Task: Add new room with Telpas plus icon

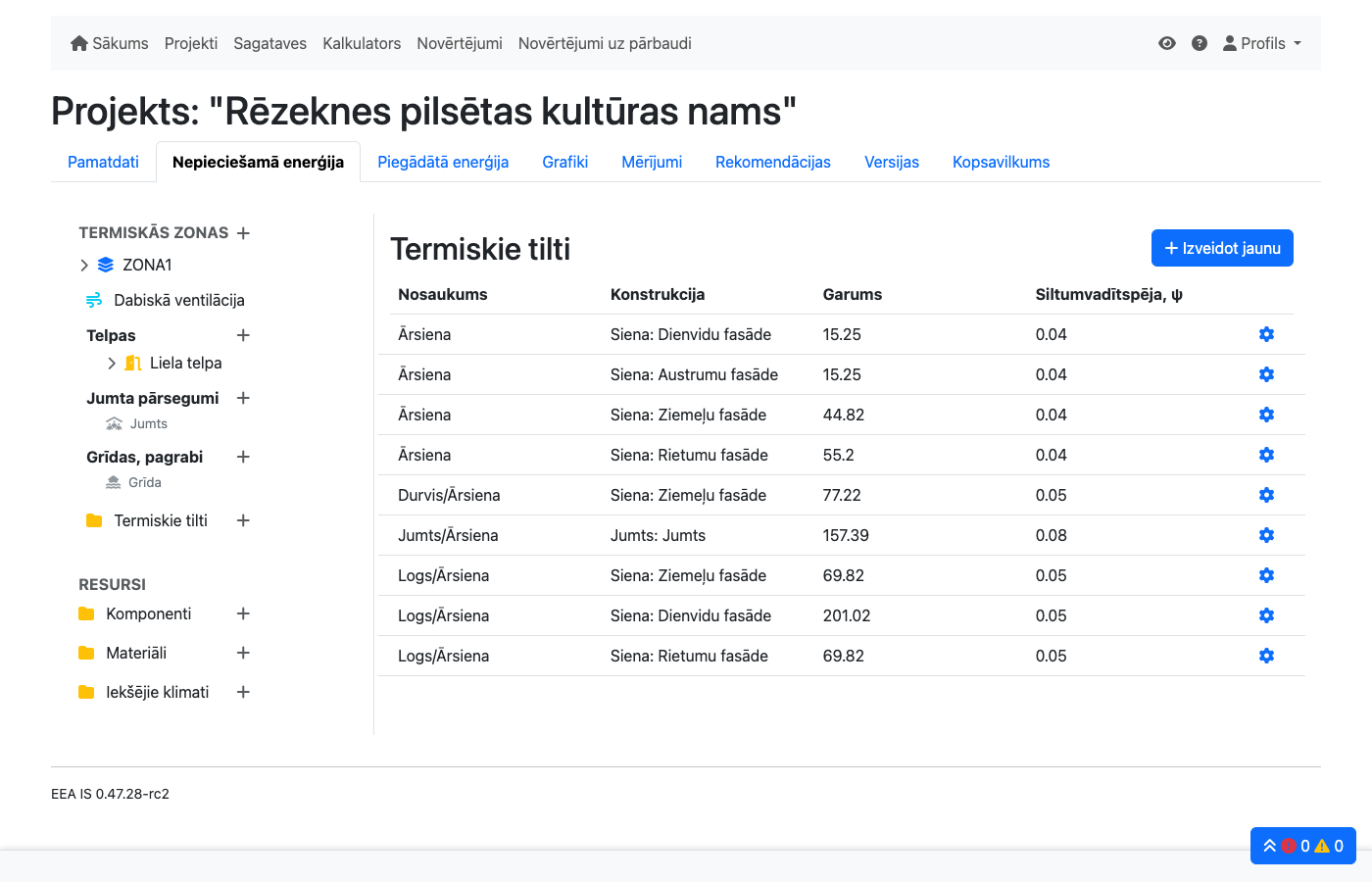Action: tap(244, 335)
